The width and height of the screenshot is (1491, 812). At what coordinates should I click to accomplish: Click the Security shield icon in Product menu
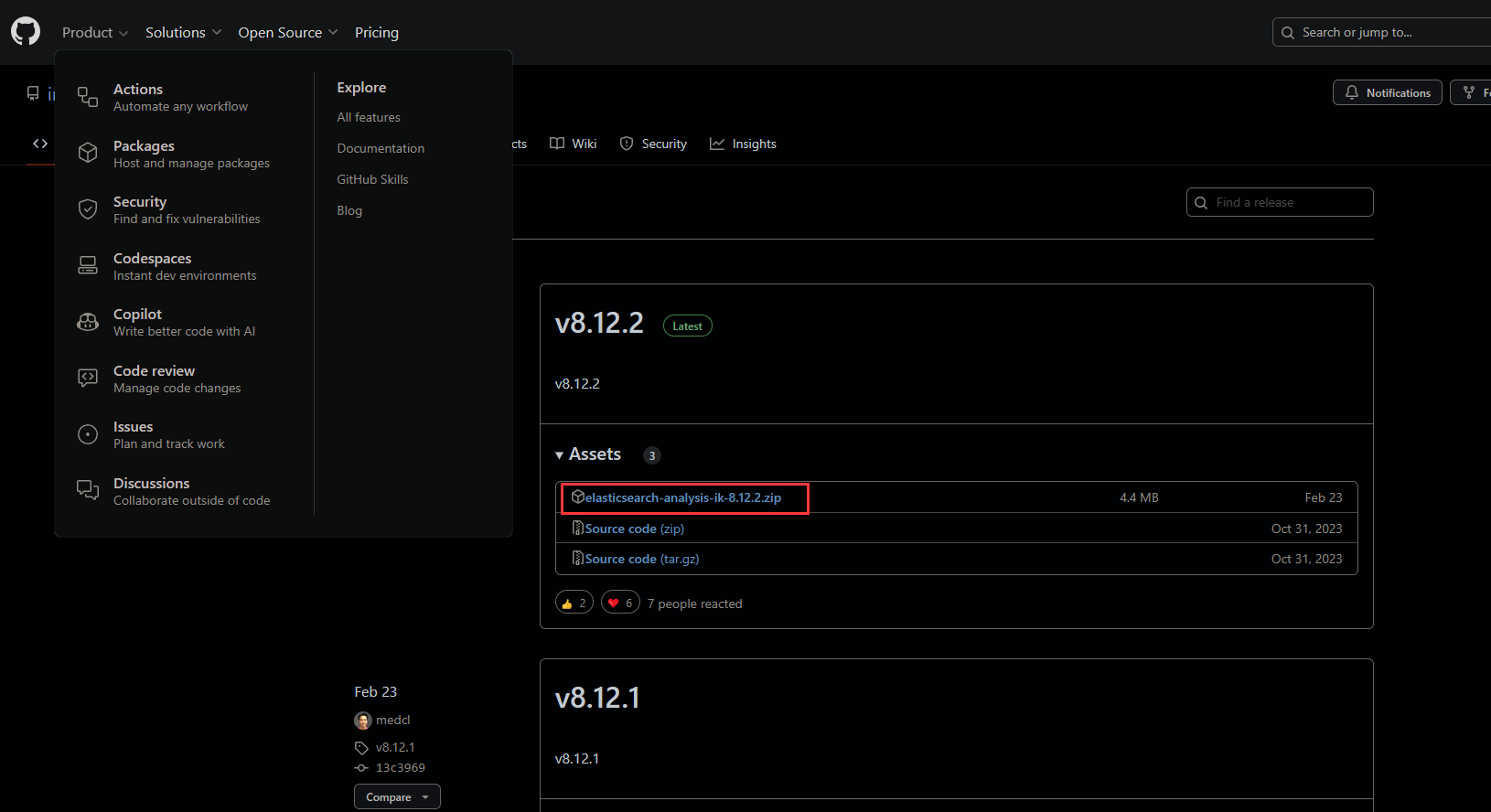[x=88, y=209]
